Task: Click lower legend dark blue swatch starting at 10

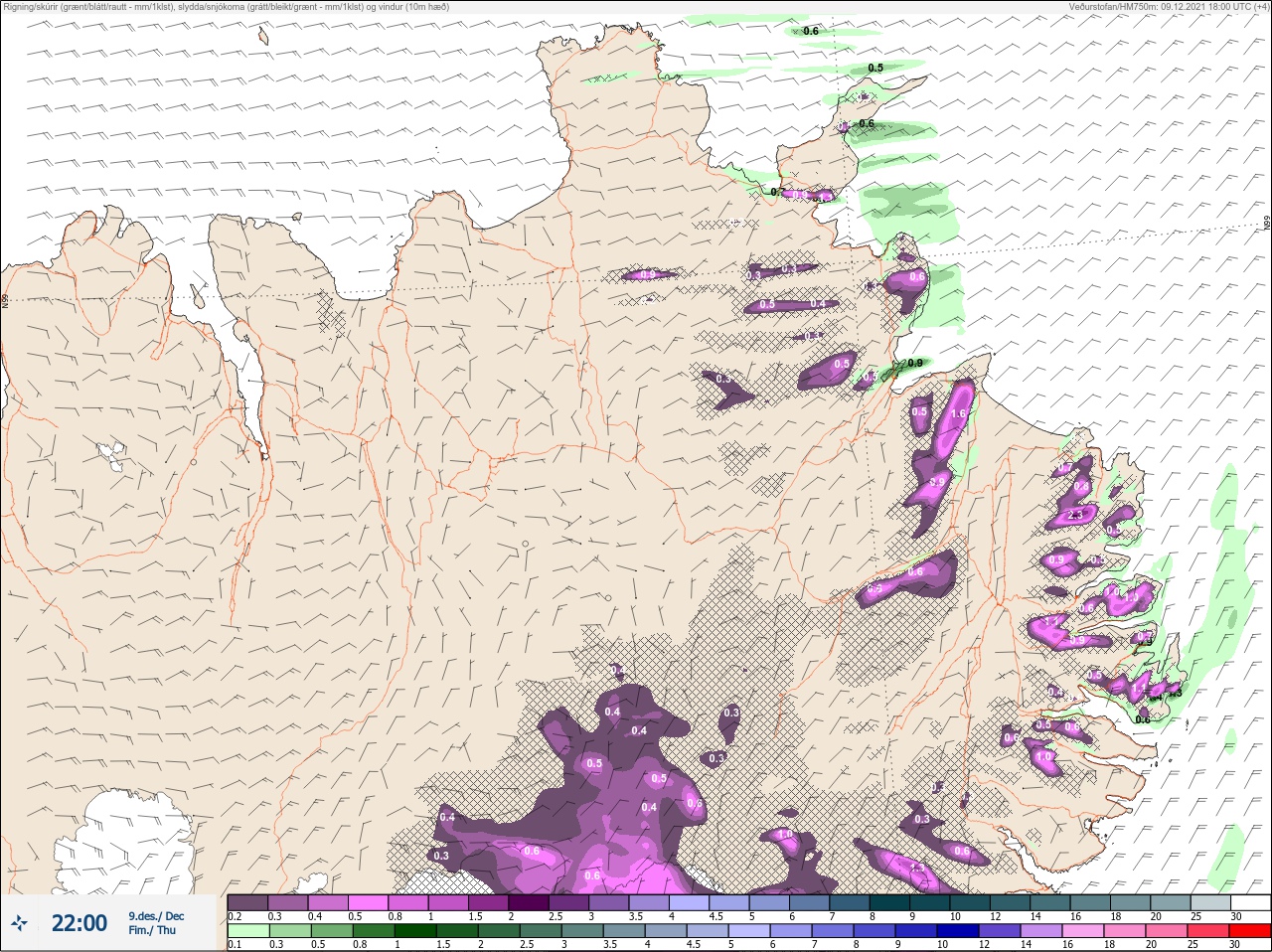Action: click(x=959, y=931)
